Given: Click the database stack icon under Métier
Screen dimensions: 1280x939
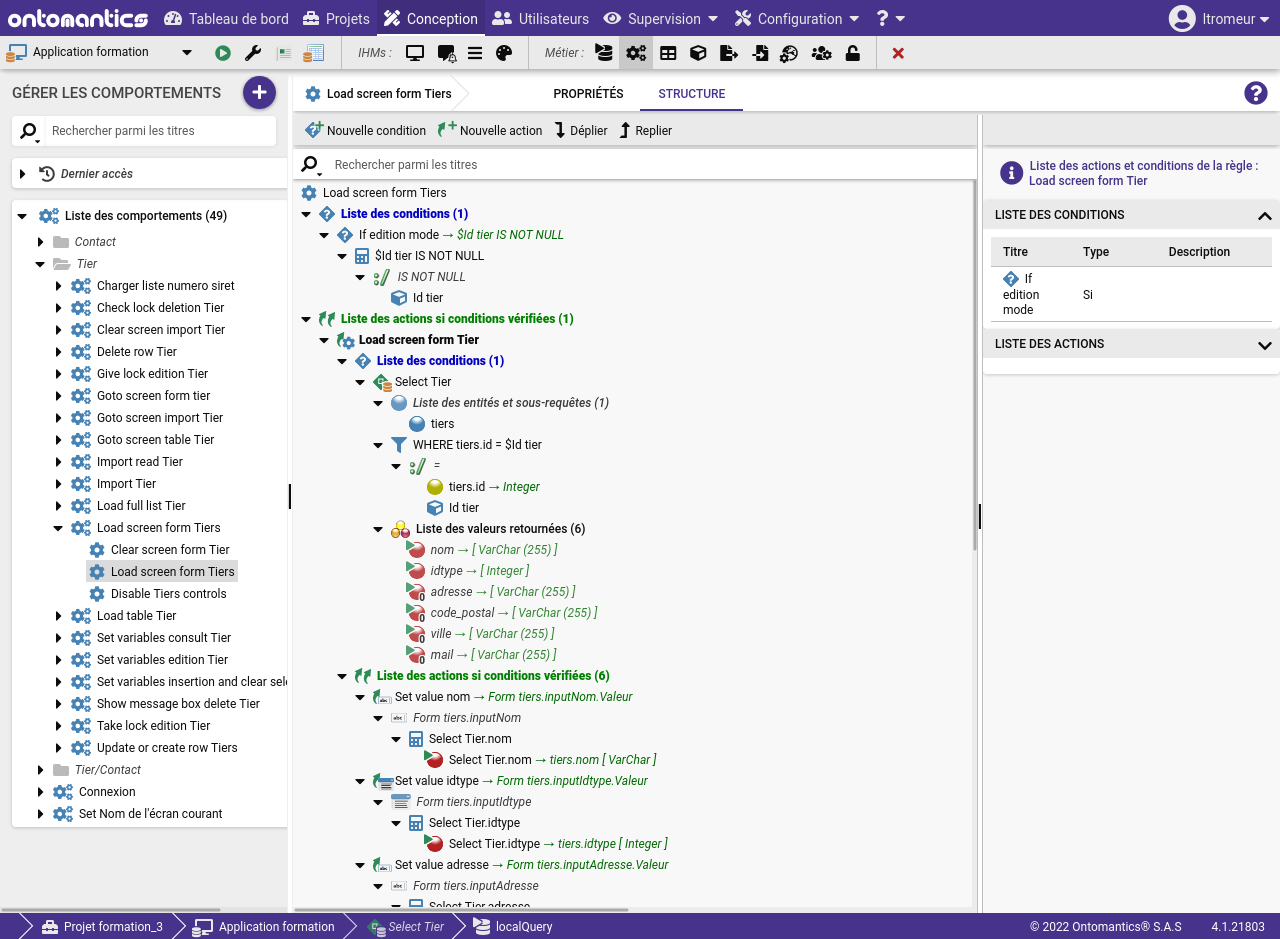Looking at the screenshot, I should coord(604,53).
